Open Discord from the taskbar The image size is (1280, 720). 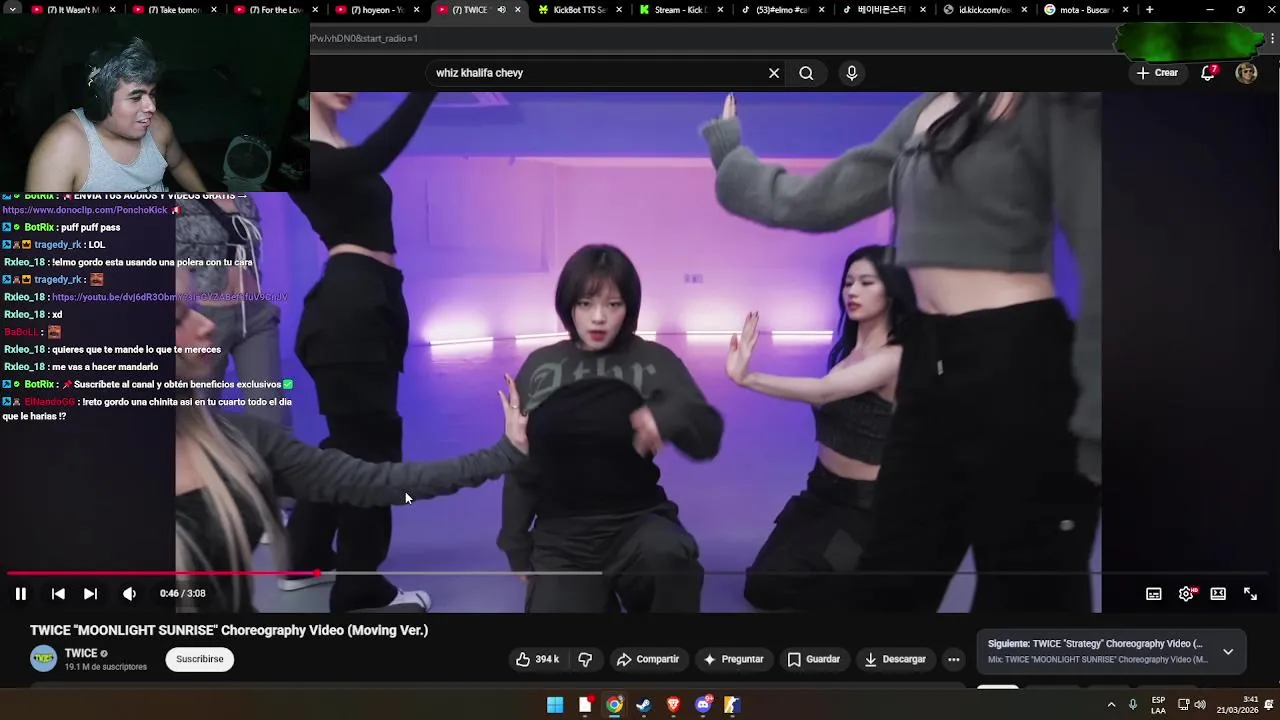point(703,705)
